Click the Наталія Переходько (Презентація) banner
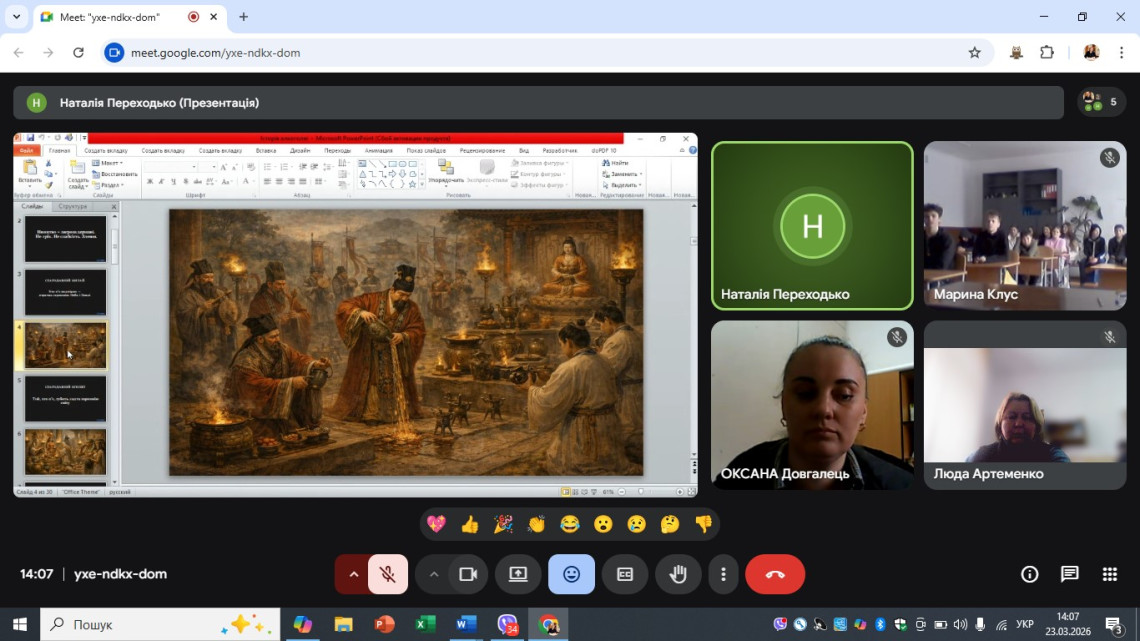This screenshot has width=1140, height=641. 538,102
